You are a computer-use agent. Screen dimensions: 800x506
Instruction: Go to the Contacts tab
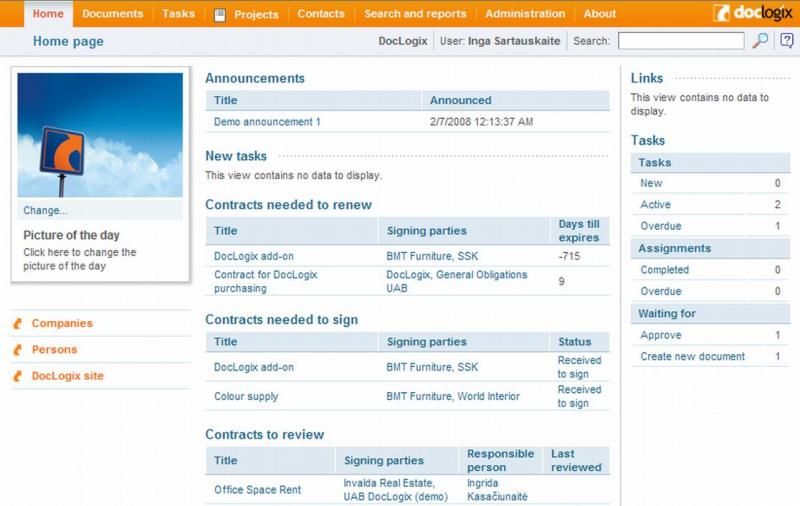tap(321, 14)
